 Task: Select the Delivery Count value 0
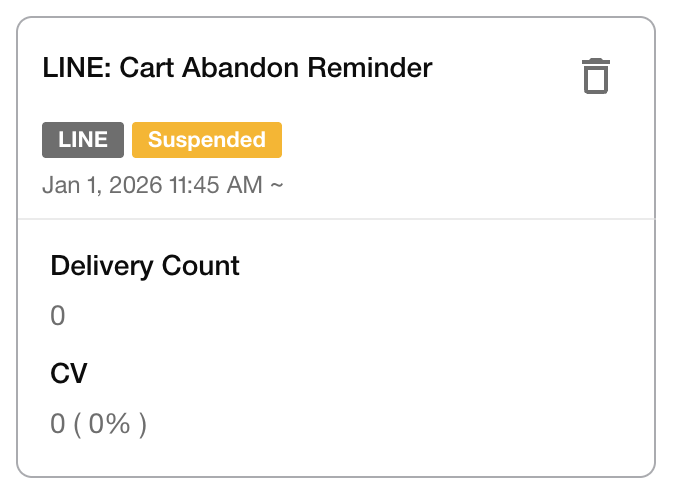[58, 316]
